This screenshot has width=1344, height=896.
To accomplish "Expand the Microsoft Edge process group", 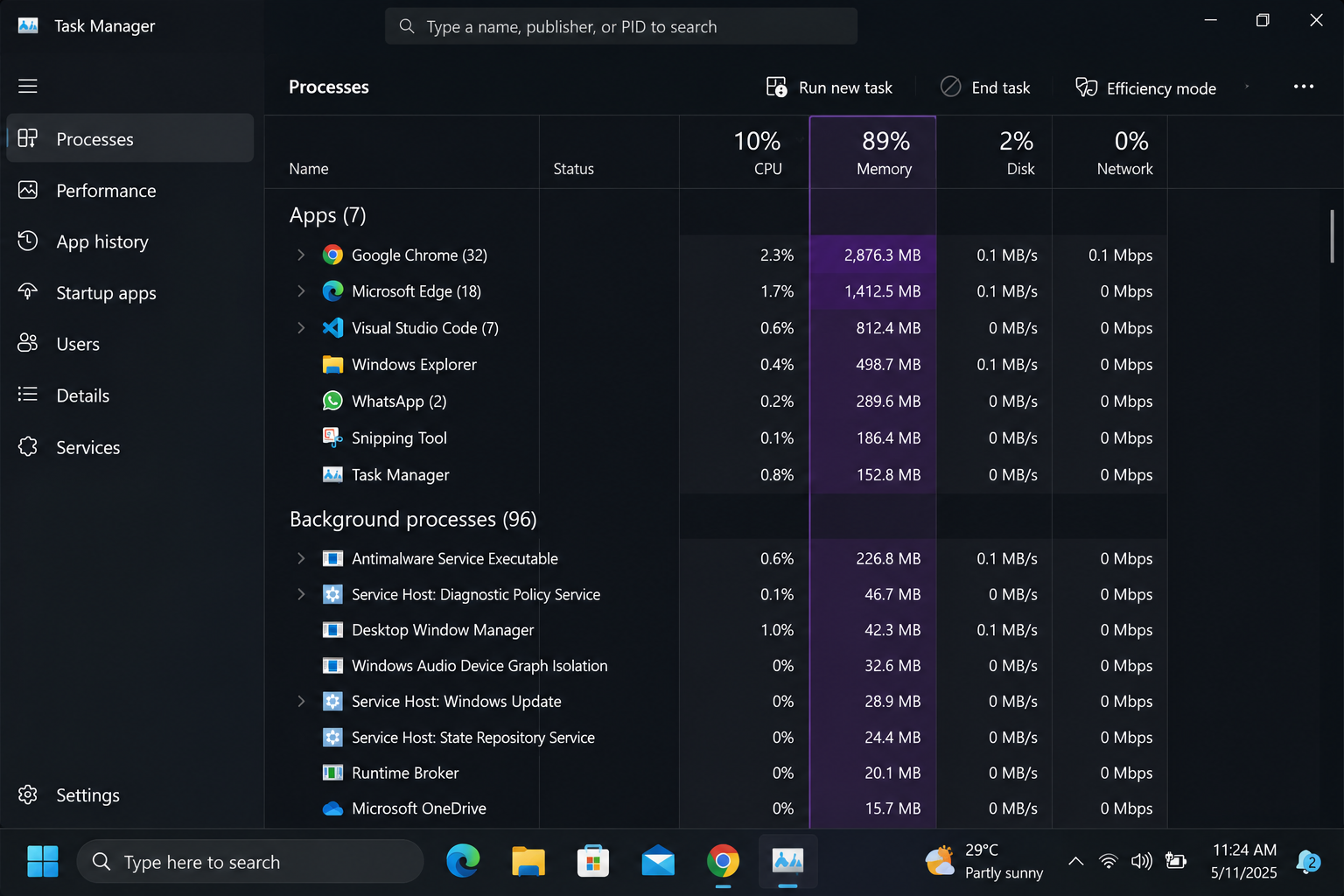I will (301, 290).
